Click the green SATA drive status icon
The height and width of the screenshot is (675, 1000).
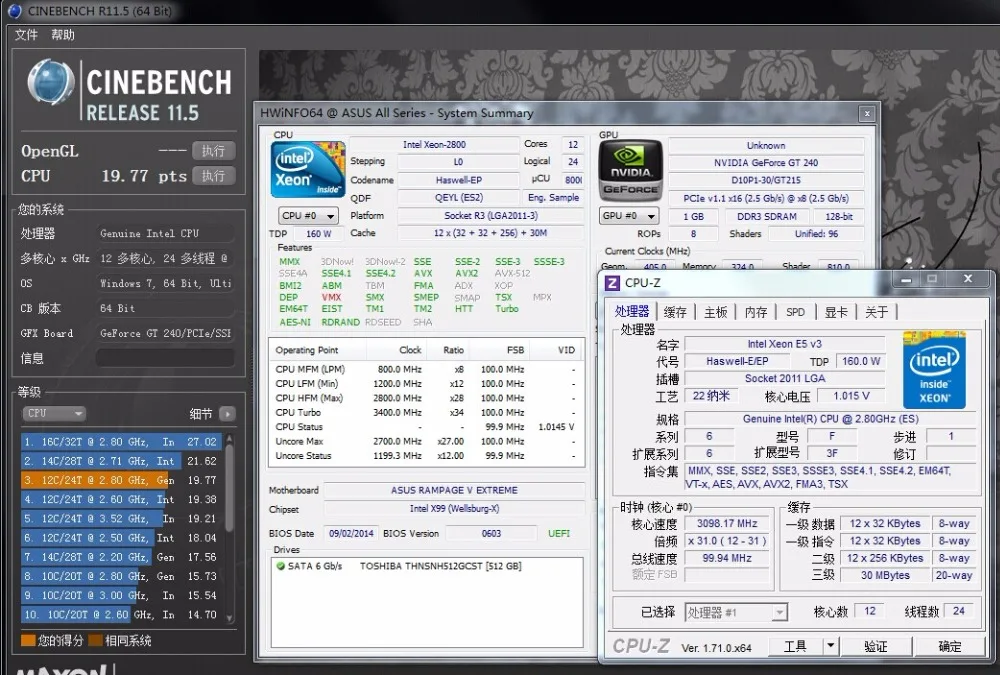(x=280, y=565)
